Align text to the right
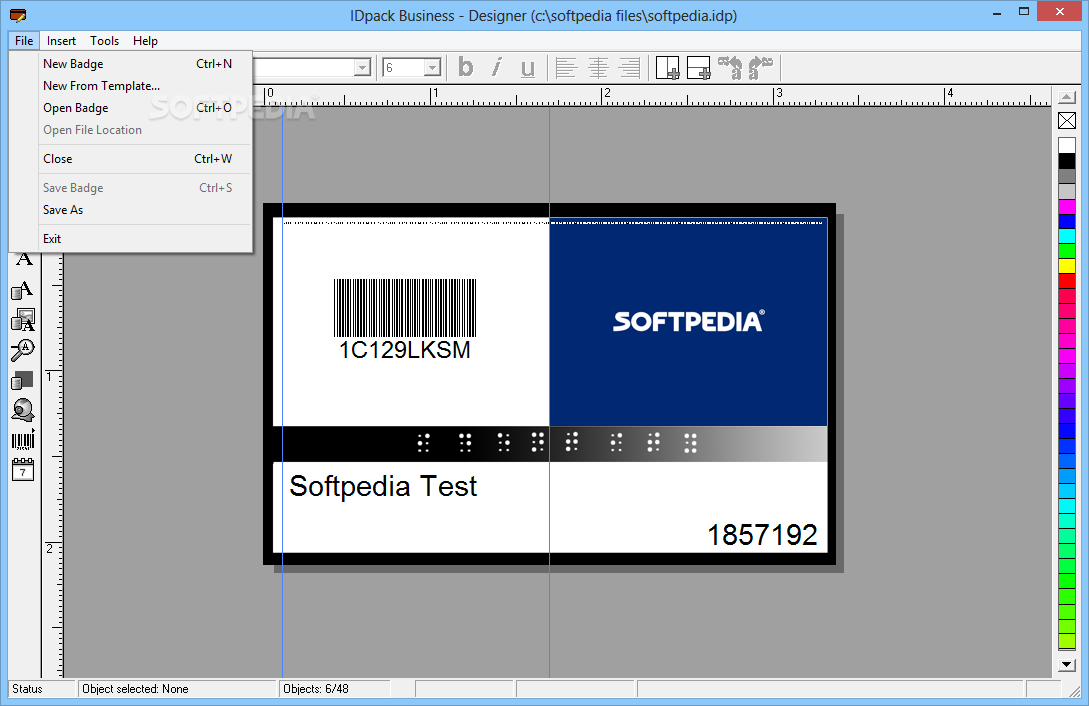This screenshot has height=706, width=1089. [x=629, y=67]
